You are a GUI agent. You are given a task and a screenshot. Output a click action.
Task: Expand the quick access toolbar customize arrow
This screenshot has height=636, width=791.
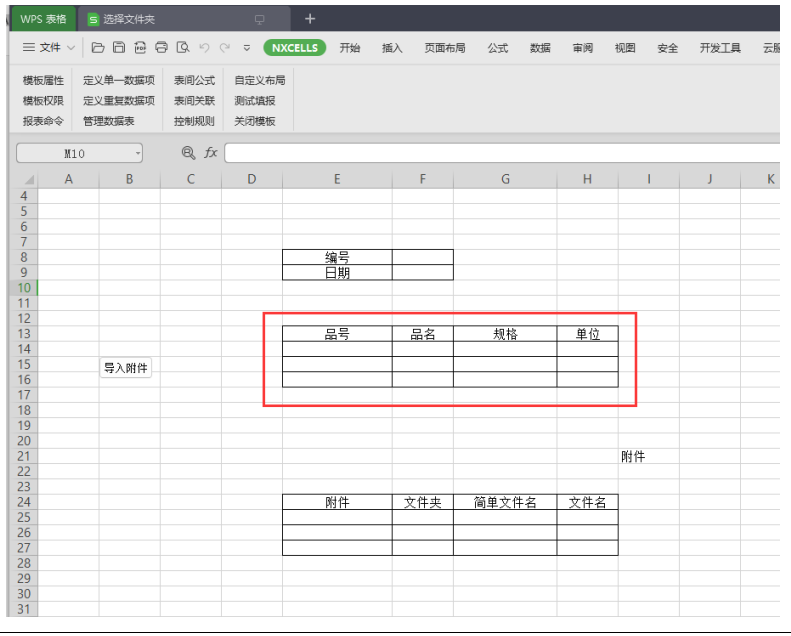pos(247,48)
